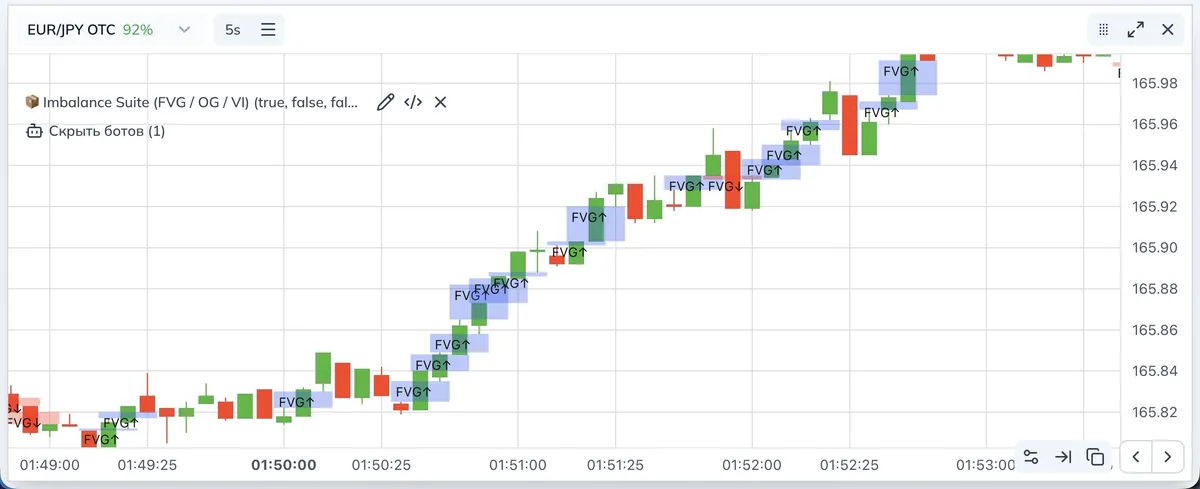Toggle Скрыть ботов (1) visibility
The image size is (1200, 489).
click(107, 131)
